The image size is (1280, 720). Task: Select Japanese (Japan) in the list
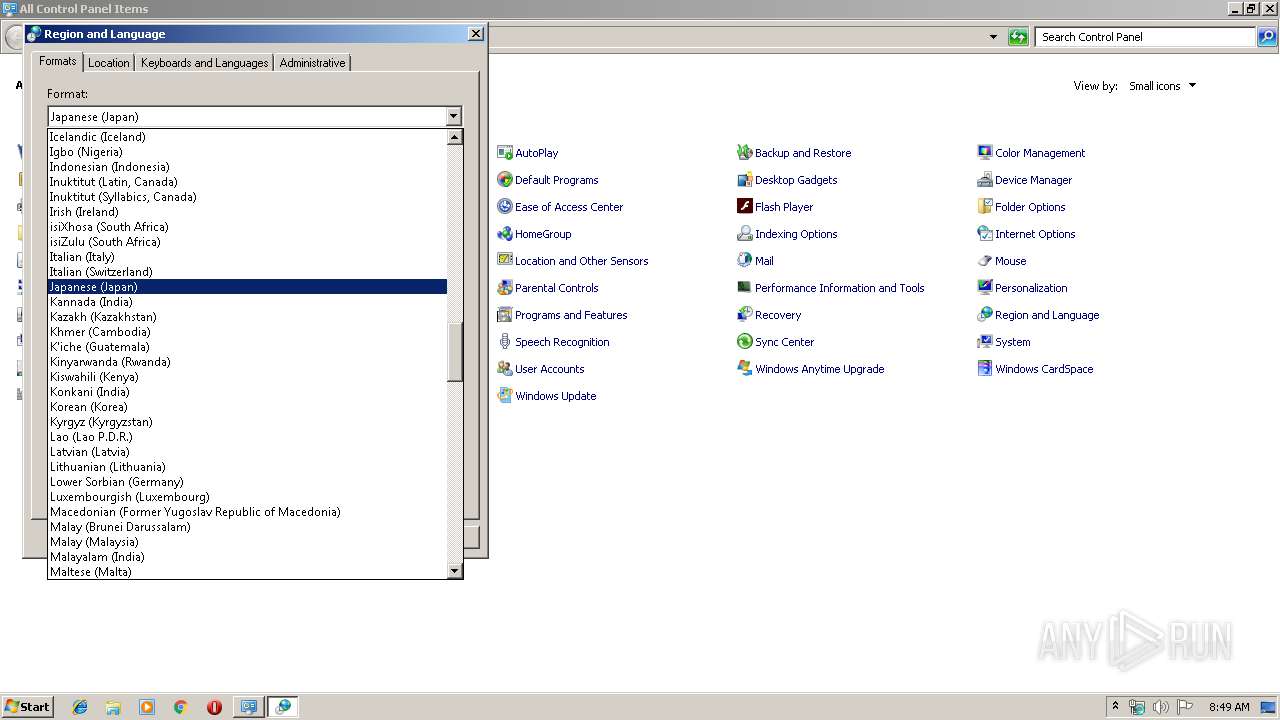[248, 287]
